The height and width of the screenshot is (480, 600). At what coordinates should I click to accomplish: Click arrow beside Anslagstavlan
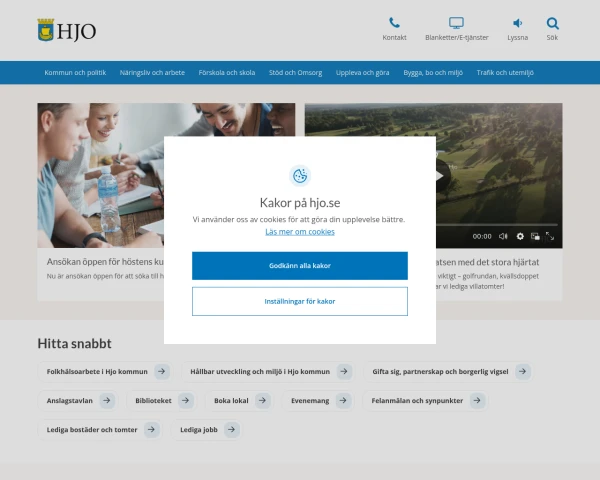click(107, 400)
